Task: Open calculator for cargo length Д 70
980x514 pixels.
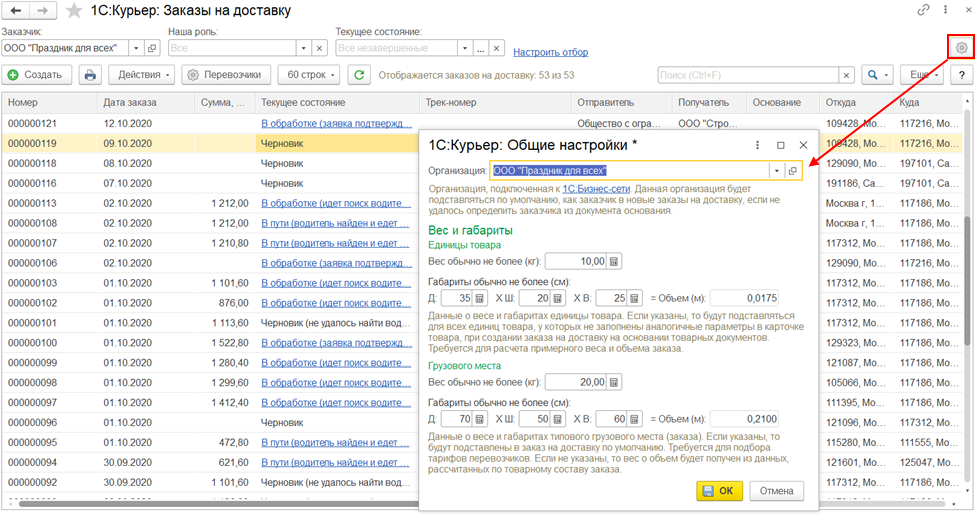Action: pos(479,419)
